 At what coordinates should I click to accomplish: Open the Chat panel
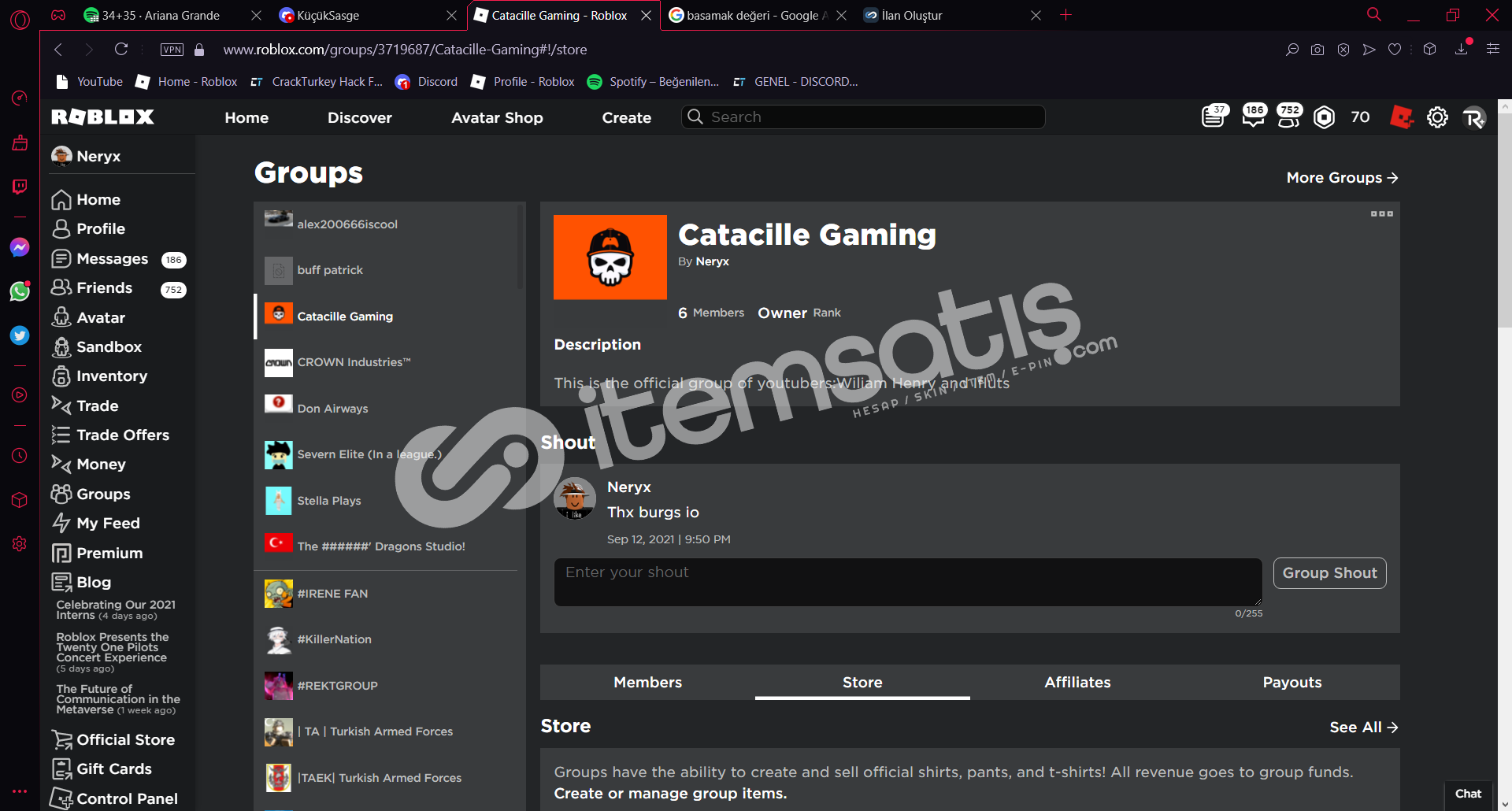pos(1468,794)
